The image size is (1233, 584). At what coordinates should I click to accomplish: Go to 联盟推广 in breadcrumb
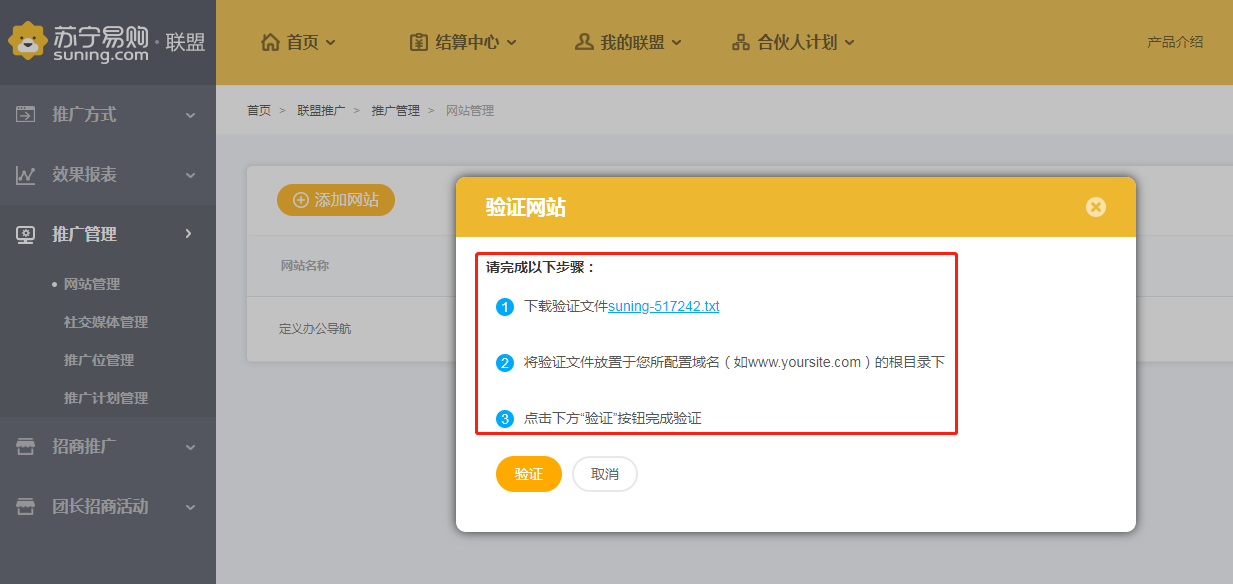coord(321,110)
